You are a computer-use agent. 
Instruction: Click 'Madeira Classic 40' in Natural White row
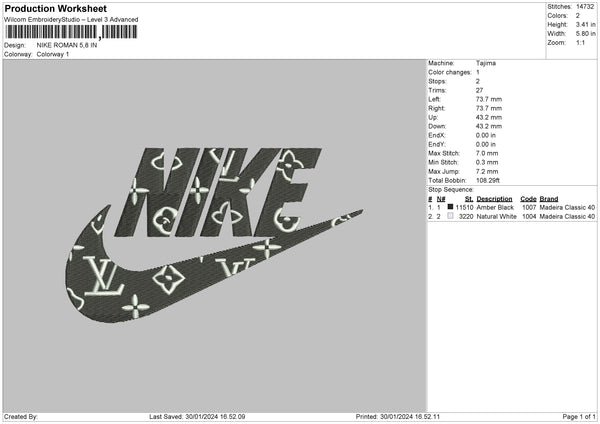click(x=567, y=217)
